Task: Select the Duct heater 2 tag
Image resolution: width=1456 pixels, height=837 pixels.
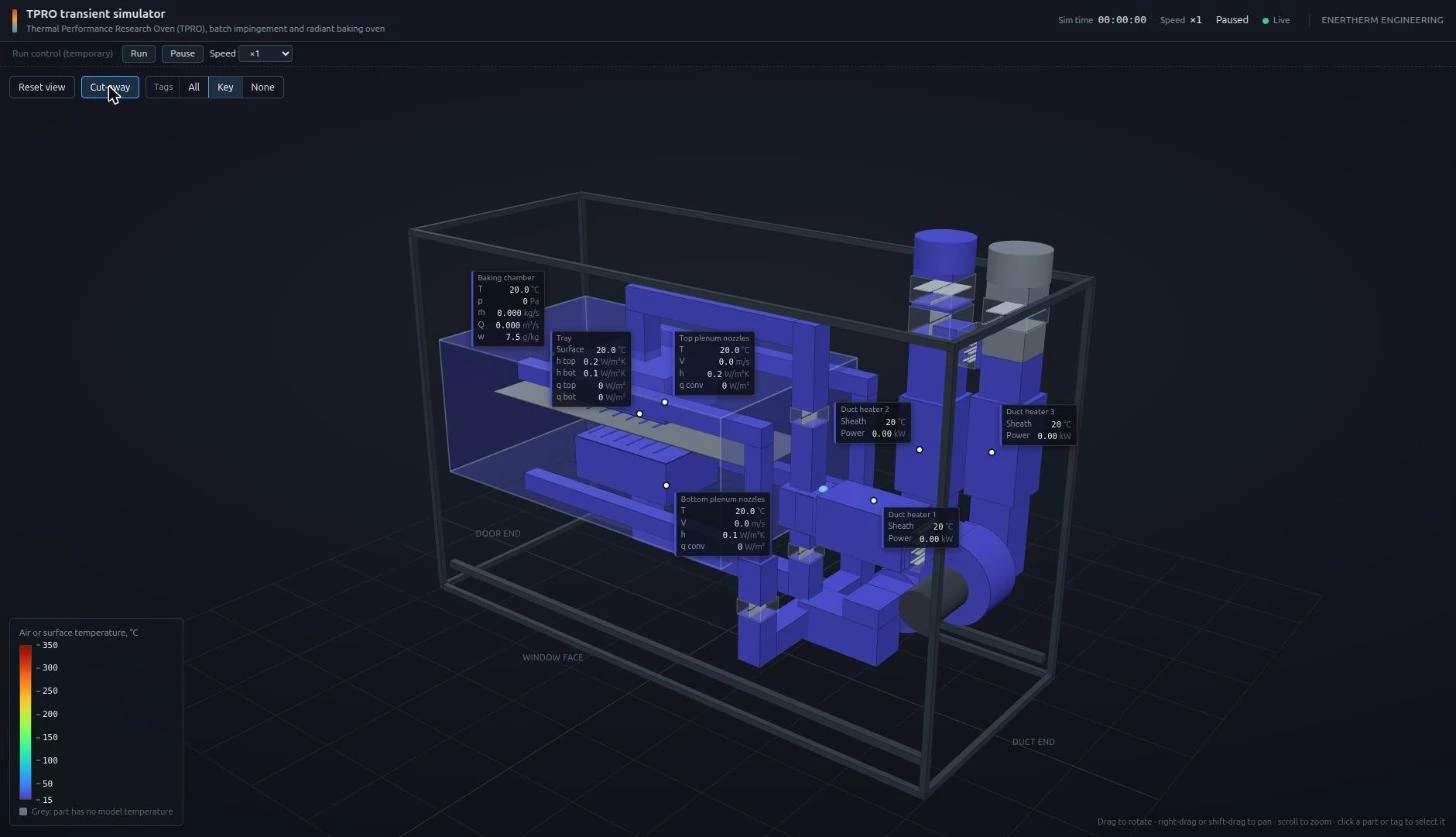Action: pyautogui.click(x=873, y=422)
